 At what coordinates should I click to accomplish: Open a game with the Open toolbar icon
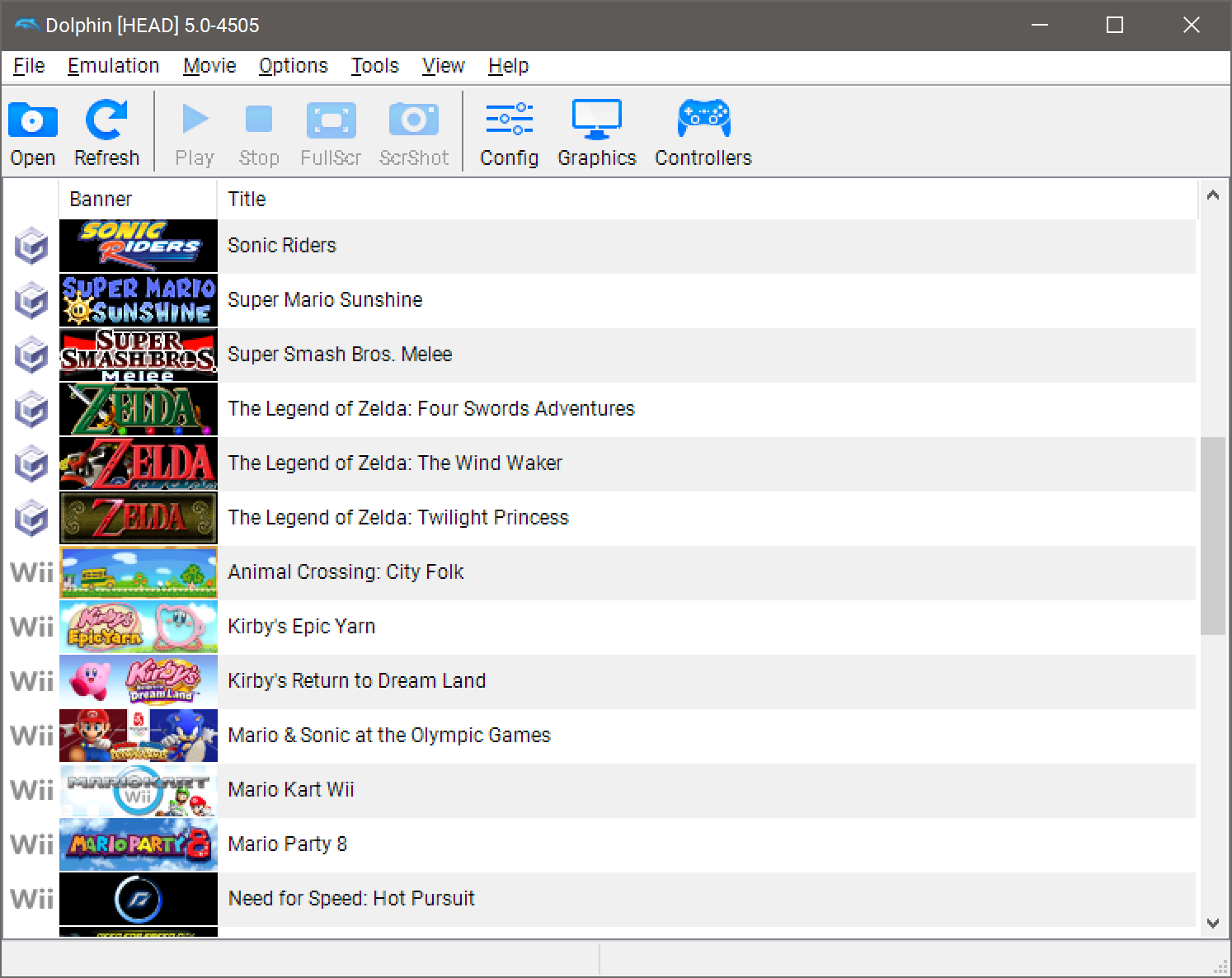tap(33, 133)
